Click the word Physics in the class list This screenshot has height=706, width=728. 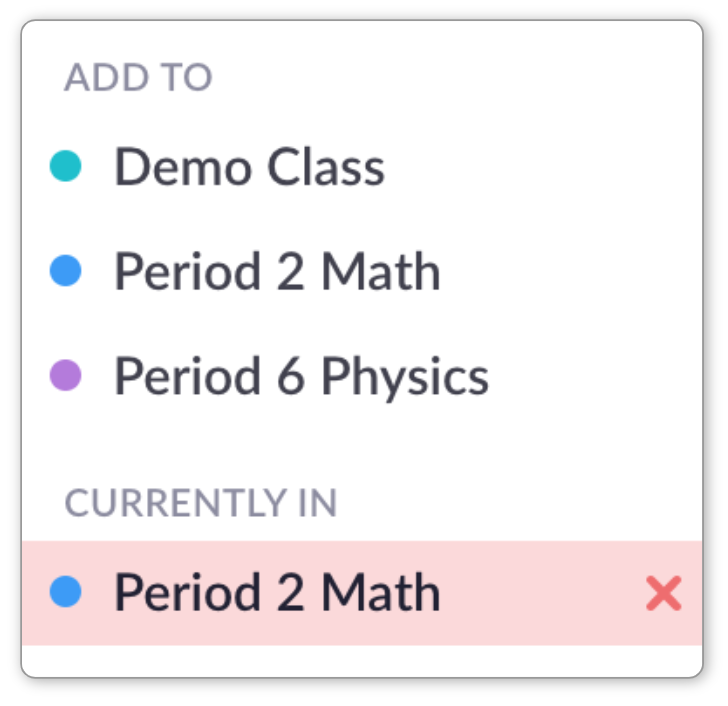[x=404, y=377]
